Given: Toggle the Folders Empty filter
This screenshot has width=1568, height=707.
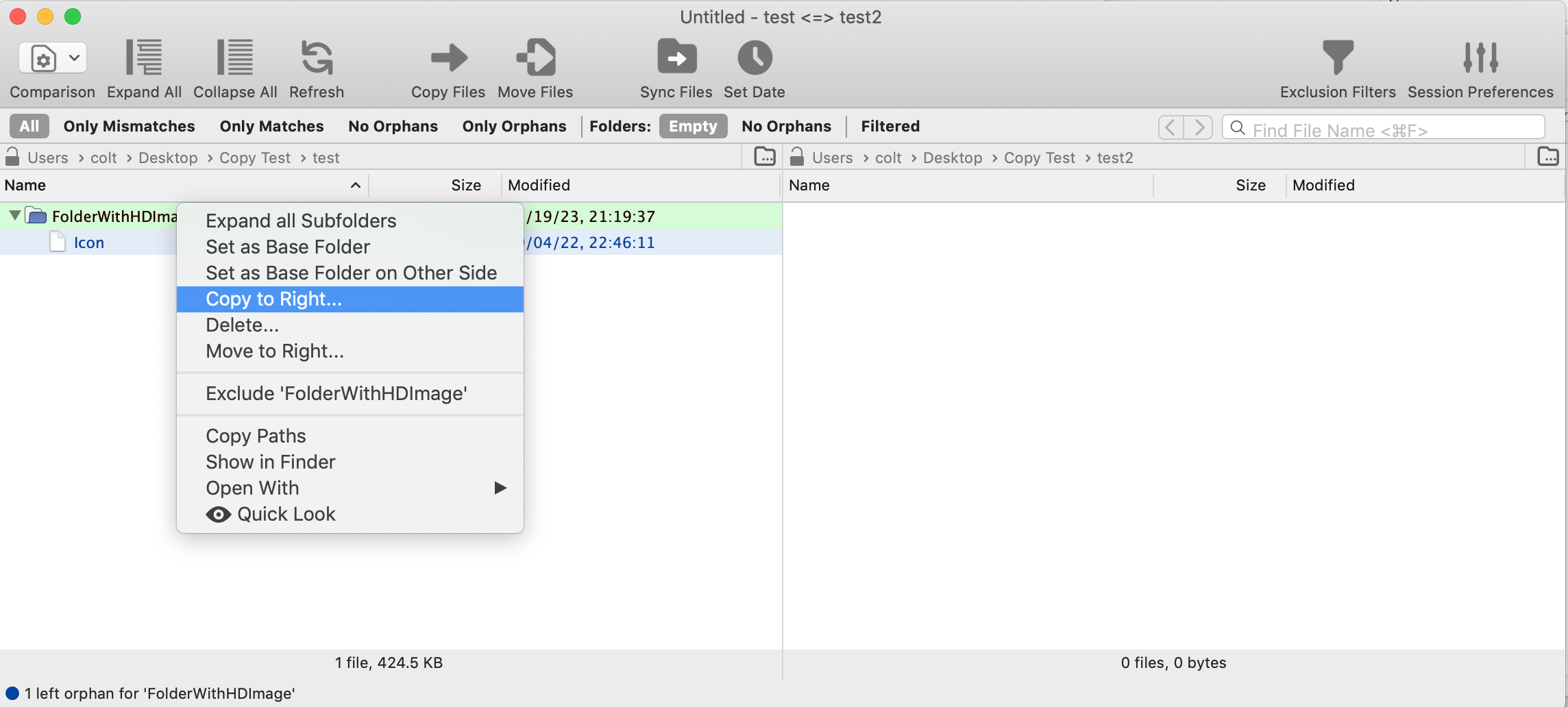Looking at the screenshot, I should [x=692, y=126].
